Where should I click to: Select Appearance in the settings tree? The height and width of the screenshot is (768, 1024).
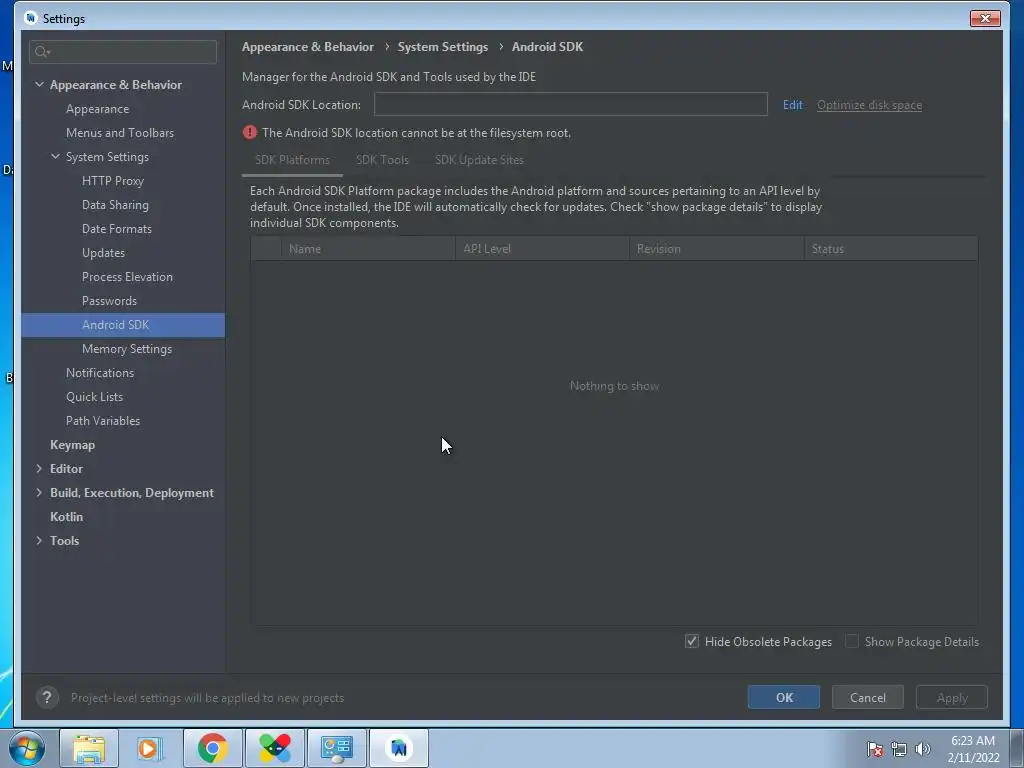97,109
